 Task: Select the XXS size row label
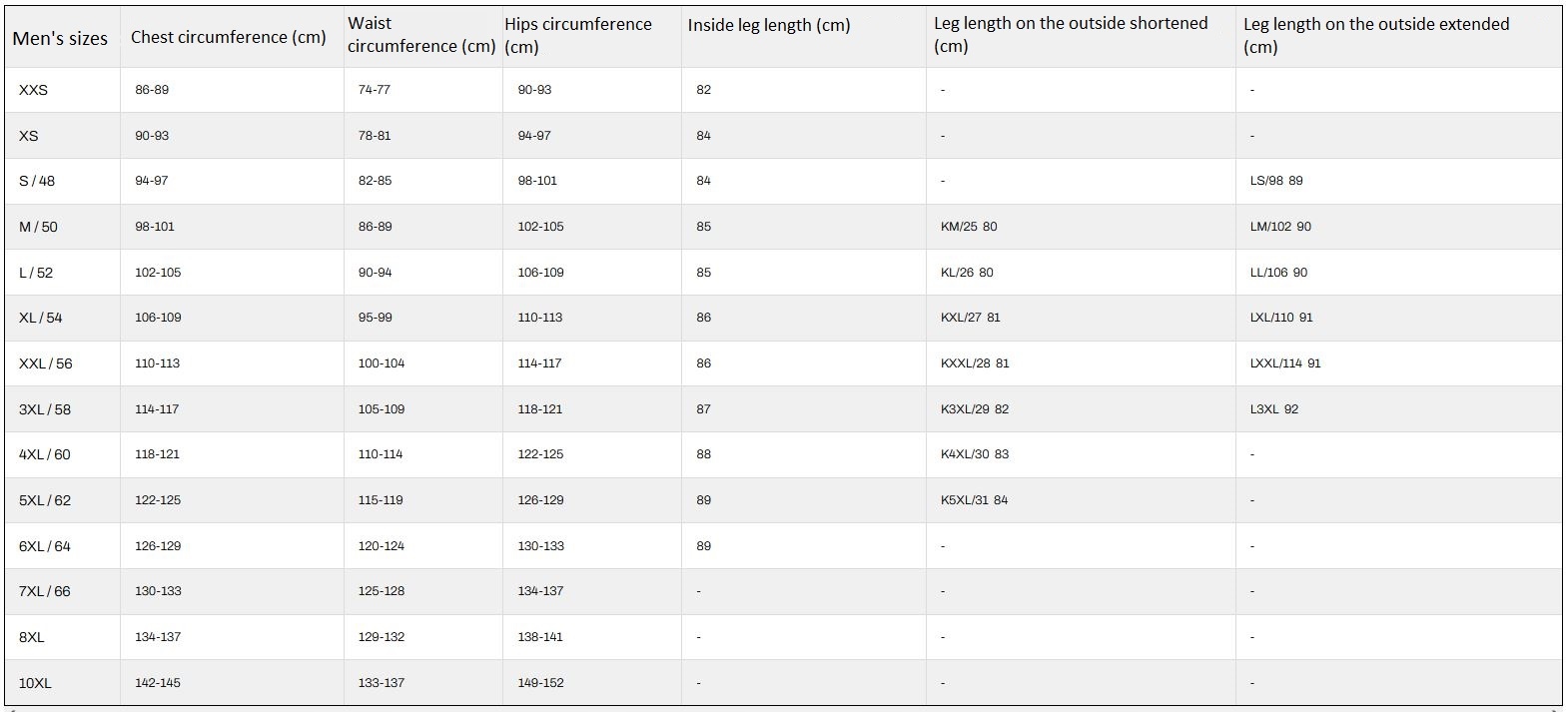[33, 90]
